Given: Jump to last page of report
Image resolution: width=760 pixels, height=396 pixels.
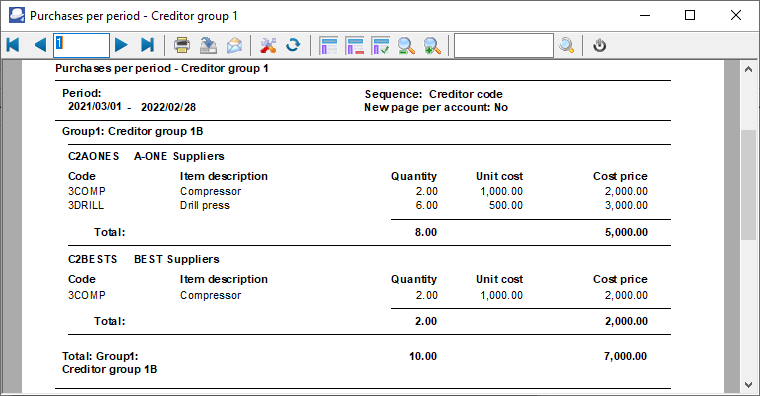Looking at the screenshot, I should click(147, 45).
